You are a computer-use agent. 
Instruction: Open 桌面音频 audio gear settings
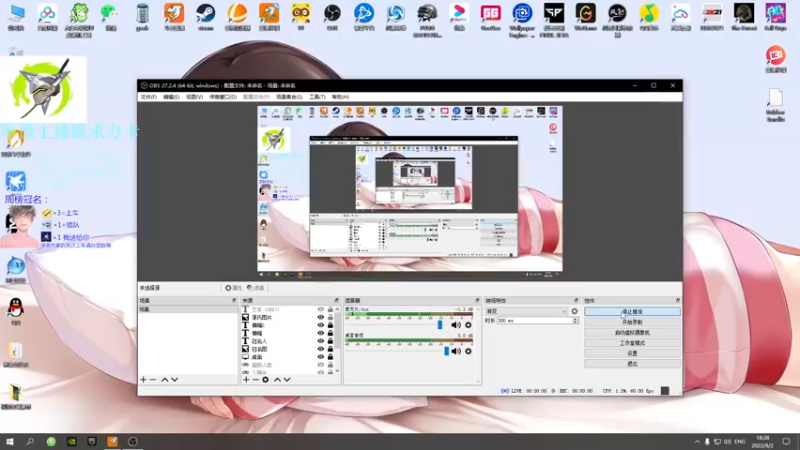[468, 351]
